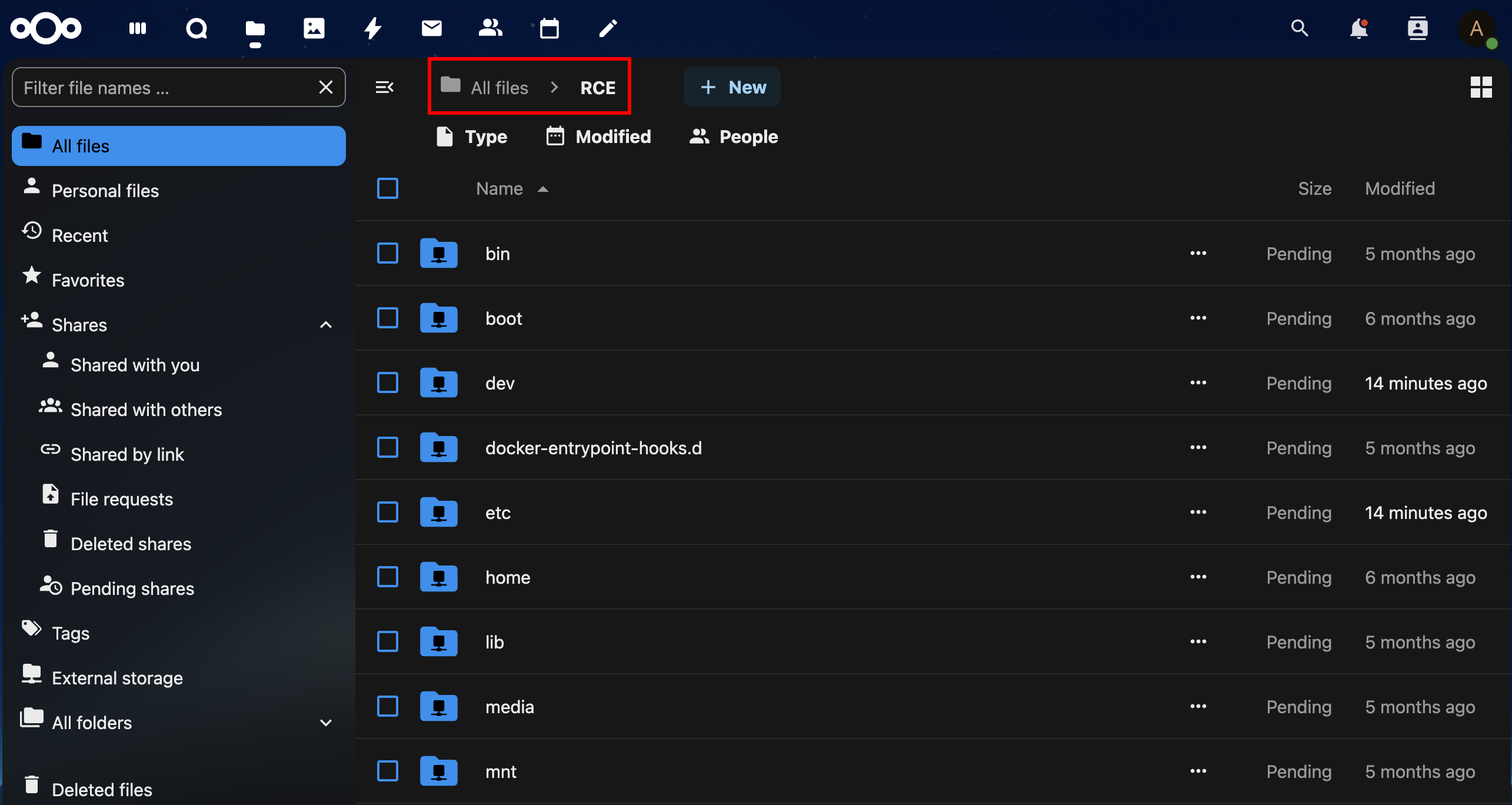Open the People filter dropdown
This screenshot has height=805, width=1512.
pos(734,137)
